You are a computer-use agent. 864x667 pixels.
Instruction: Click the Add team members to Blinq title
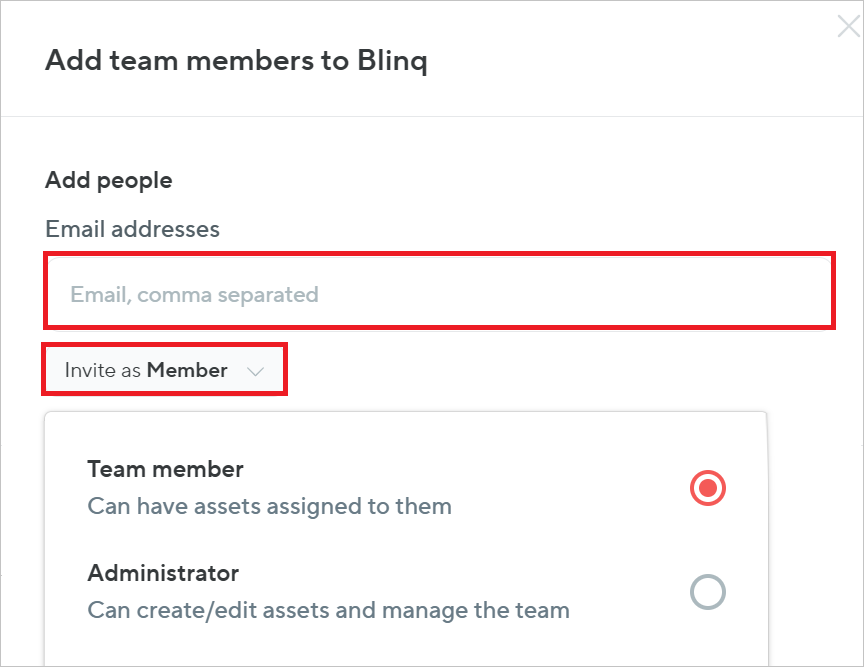(236, 60)
